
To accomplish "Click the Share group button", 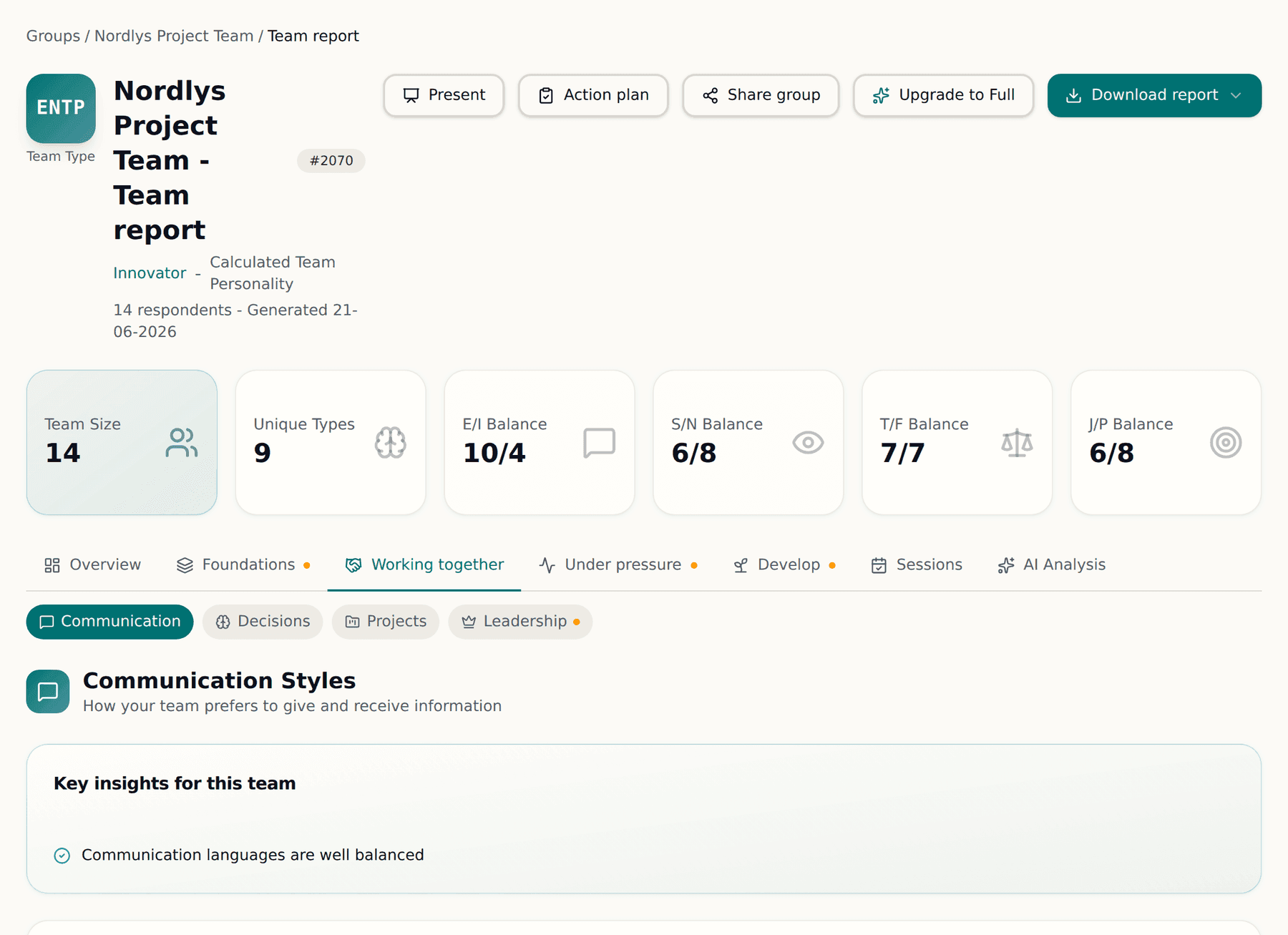I will [761, 95].
